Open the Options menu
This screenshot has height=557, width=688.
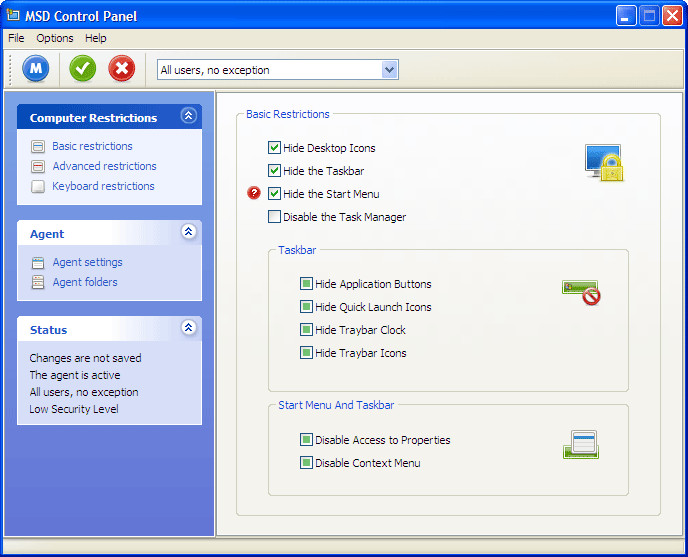[x=55, y=38]
